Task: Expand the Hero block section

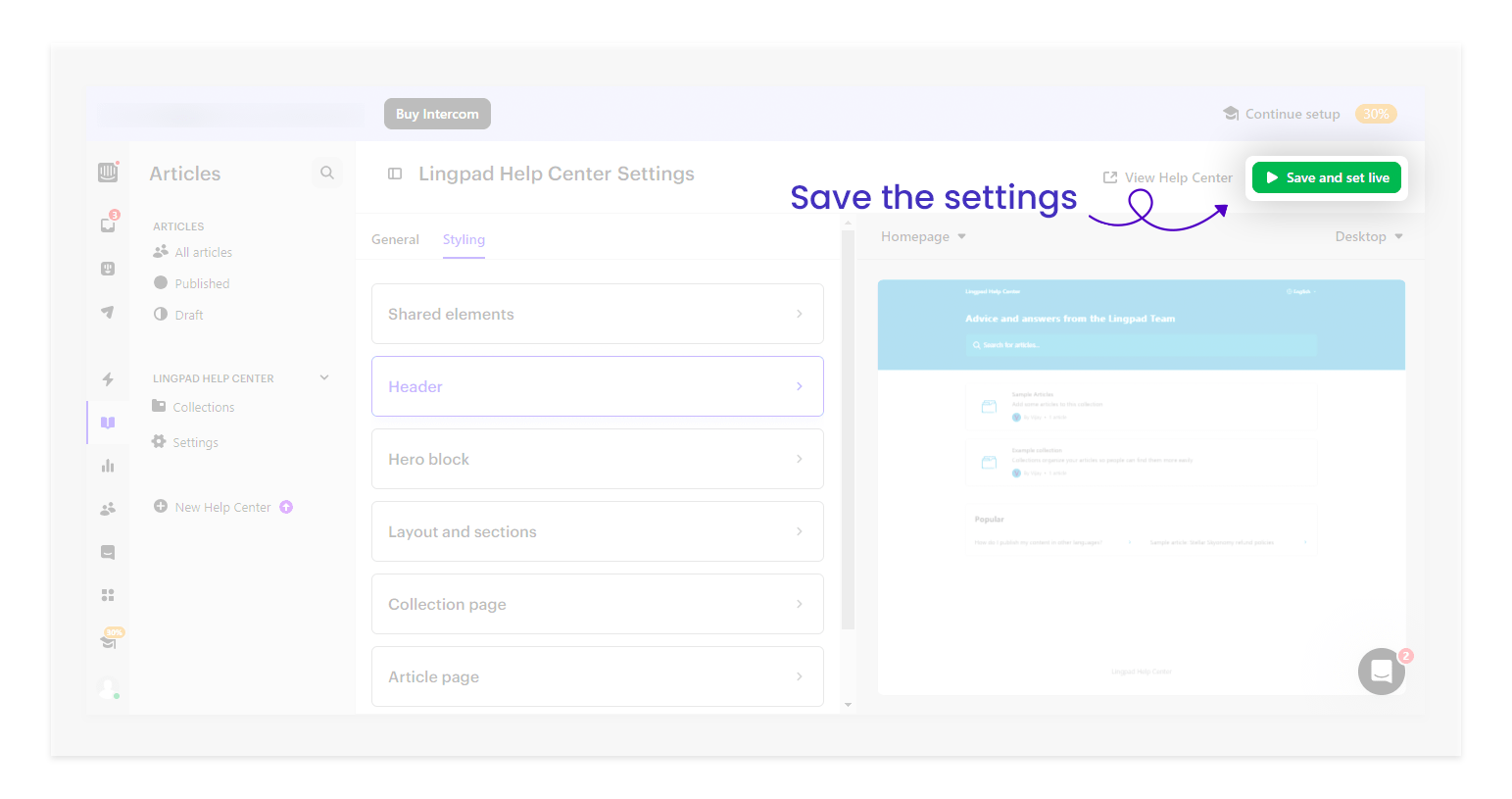Action: [x=598, y=459]
